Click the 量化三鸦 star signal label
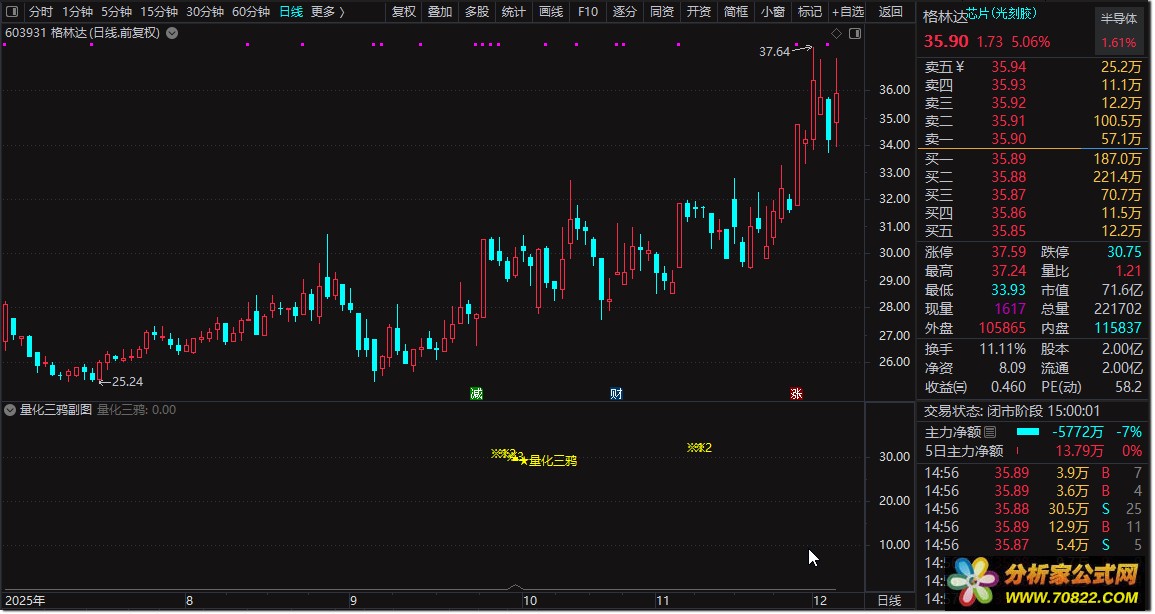Viewport: 1155px width, 614px height. pos(548,461)
